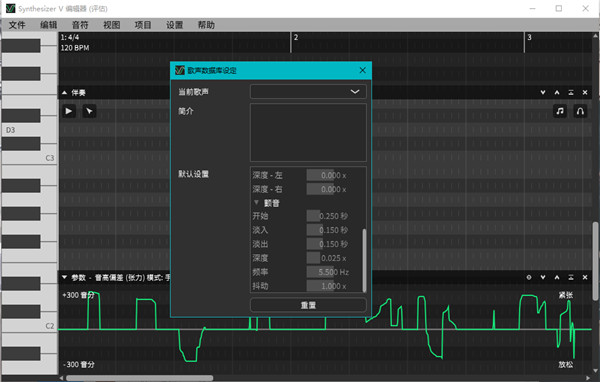Close the 伴奏 panel
600x382 pixels.
click(x=585, y=93)
